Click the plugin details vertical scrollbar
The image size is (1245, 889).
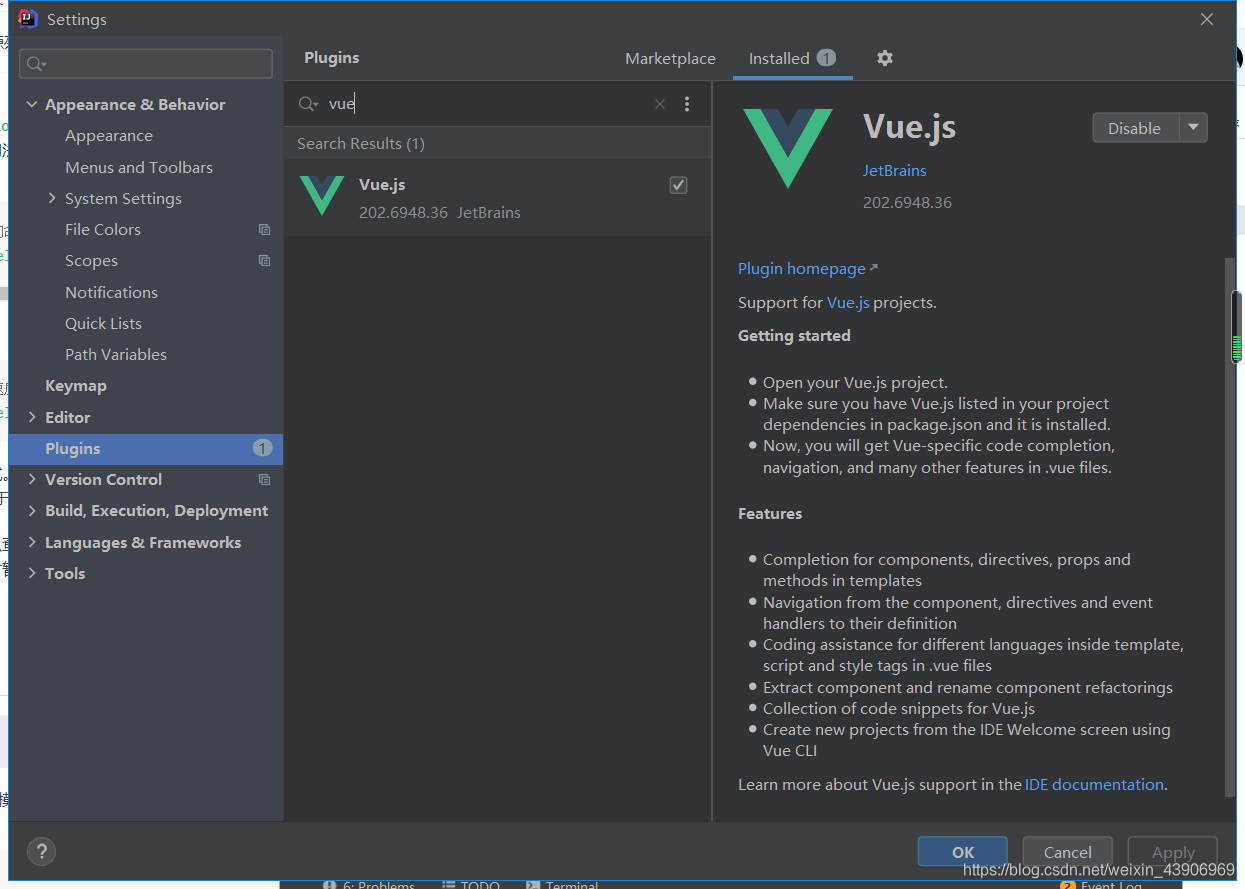tap(1231, 526)
